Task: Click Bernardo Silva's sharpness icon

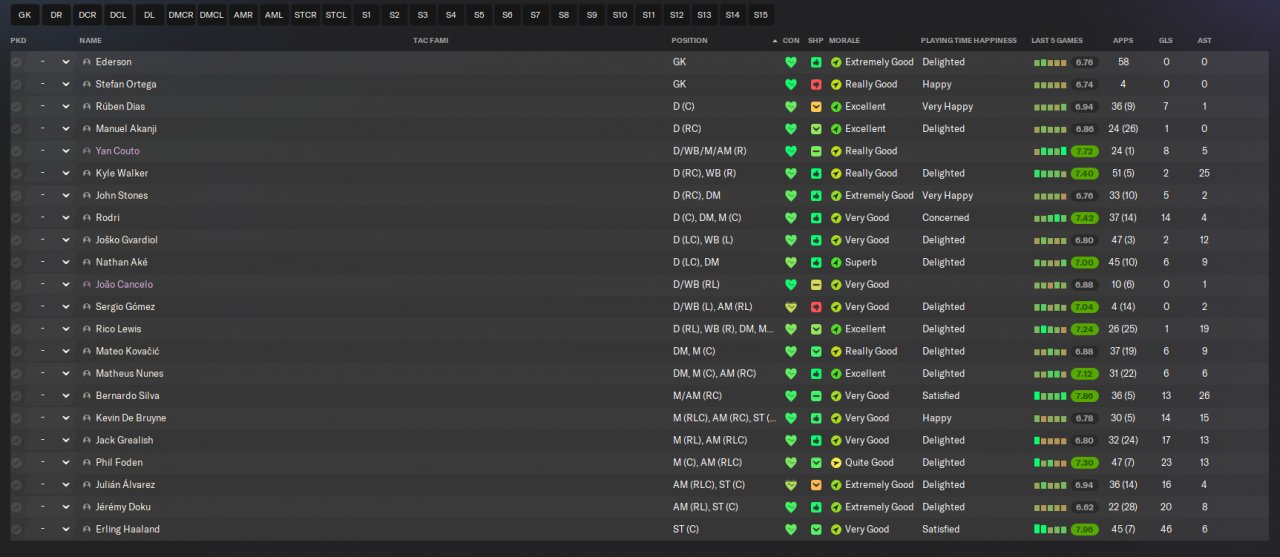Action: (x=816, y=396)
